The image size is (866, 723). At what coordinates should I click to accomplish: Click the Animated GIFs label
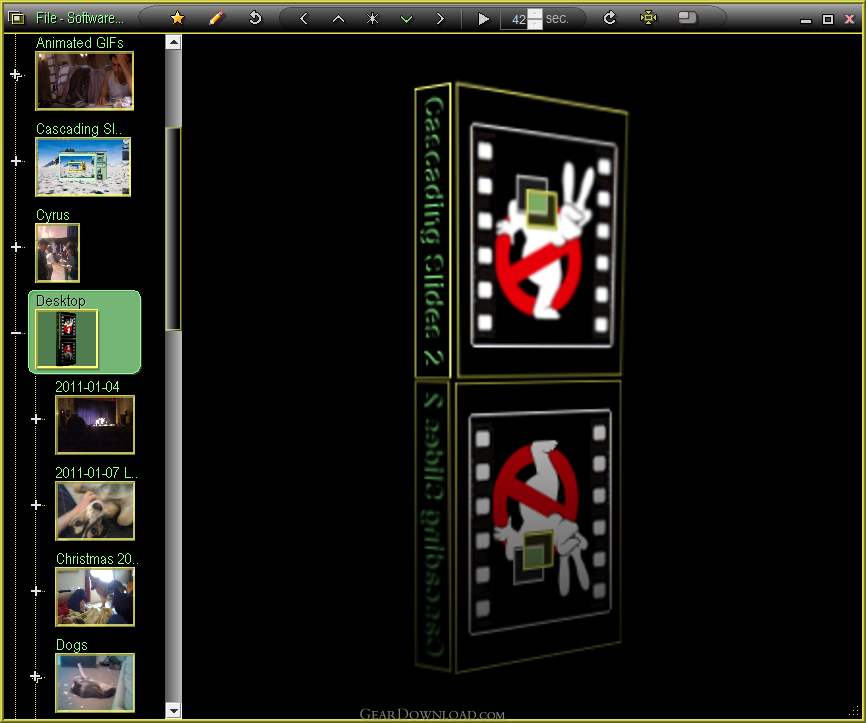(x=80, y=43)
